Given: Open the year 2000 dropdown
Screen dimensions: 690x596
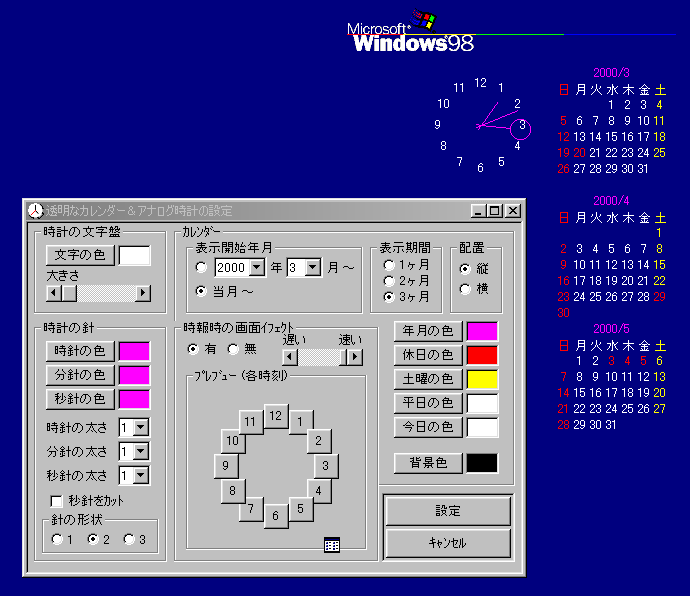Looking at the screenshot, I should (257, 267).
